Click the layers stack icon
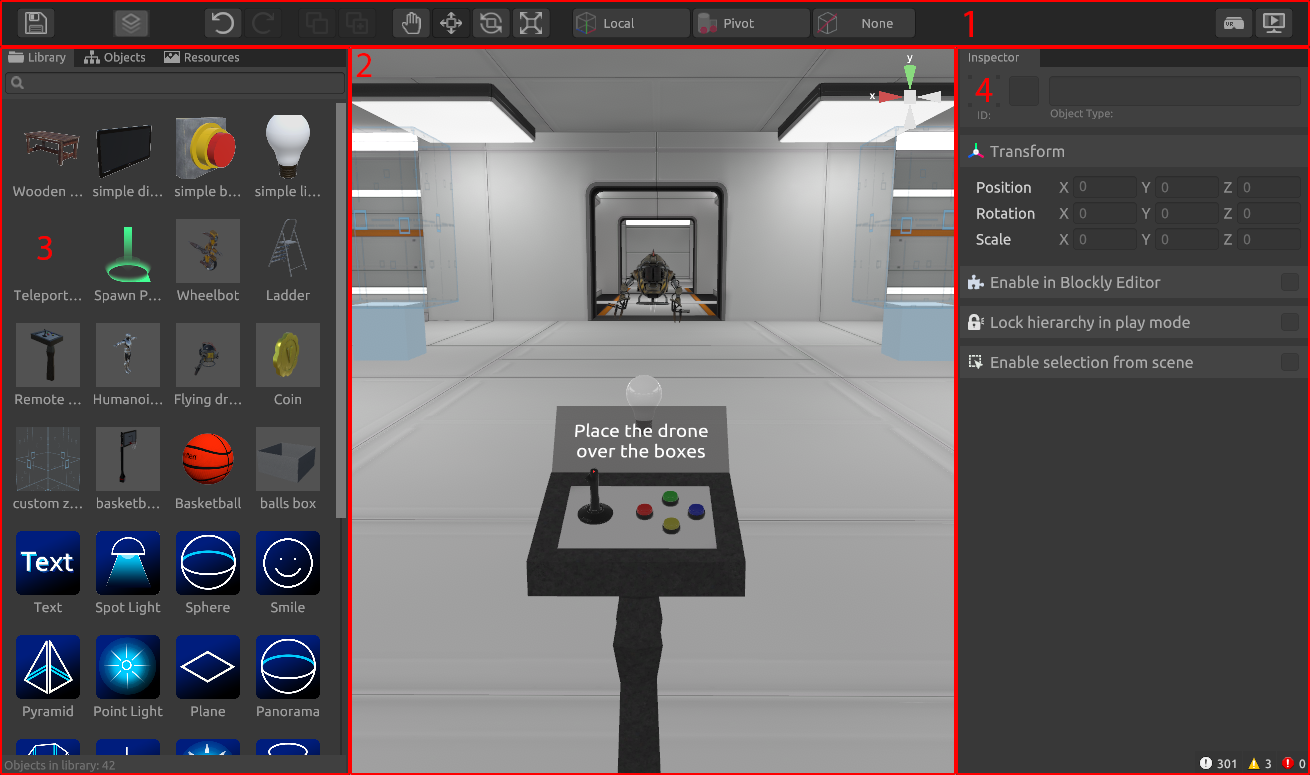The height and width of the screenshot is (775, 1310). tap(131, 23)
